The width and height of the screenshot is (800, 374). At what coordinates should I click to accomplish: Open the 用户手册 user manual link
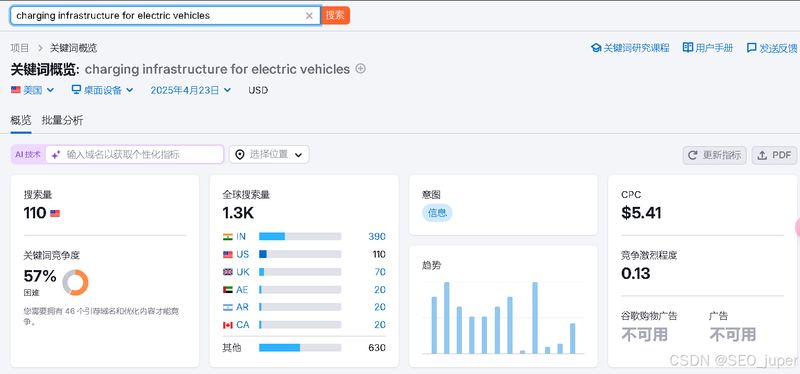tap(714, 48)
